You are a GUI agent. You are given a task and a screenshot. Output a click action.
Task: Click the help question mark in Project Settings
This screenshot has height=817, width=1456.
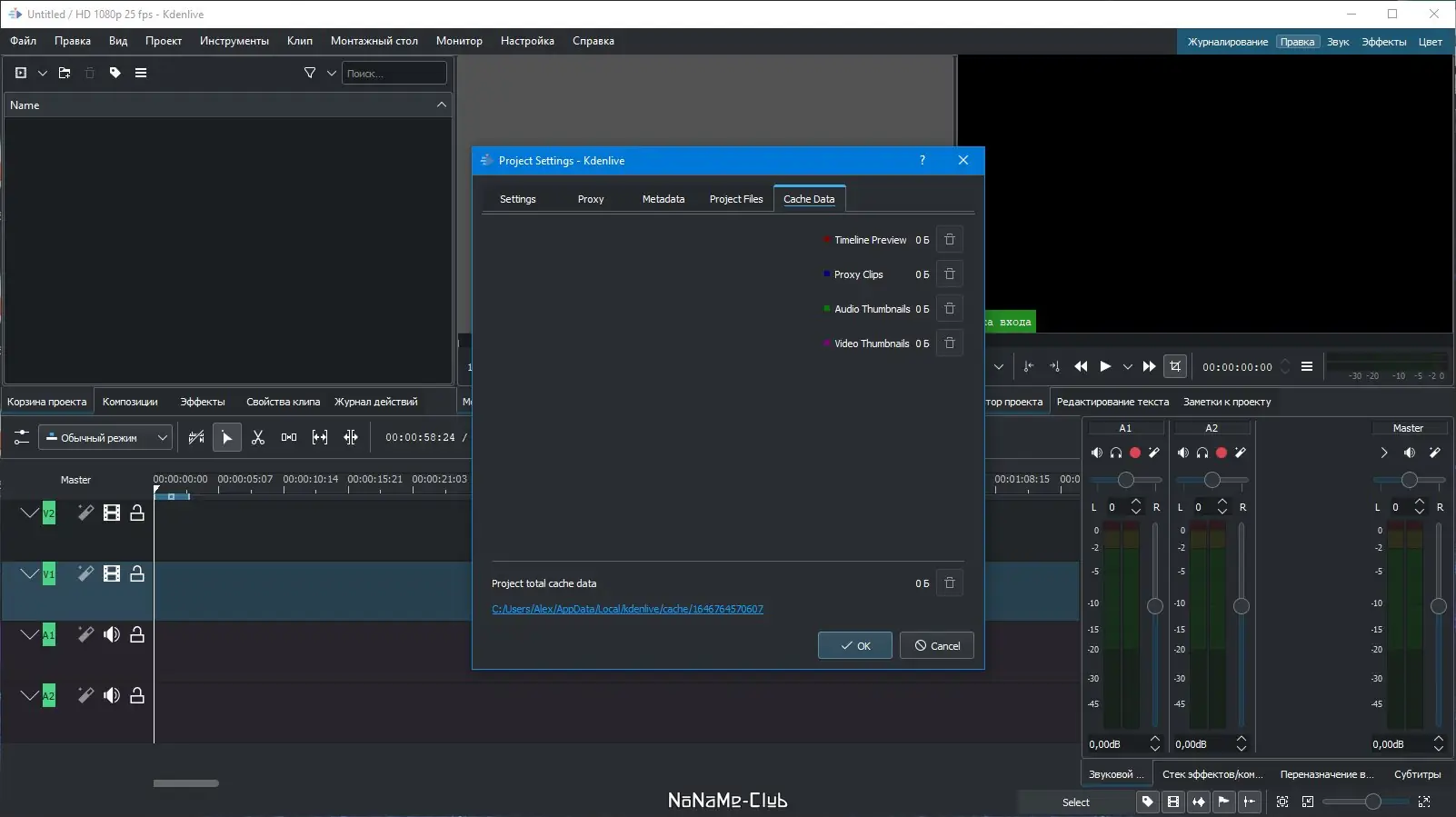click(x=922, y=160)
